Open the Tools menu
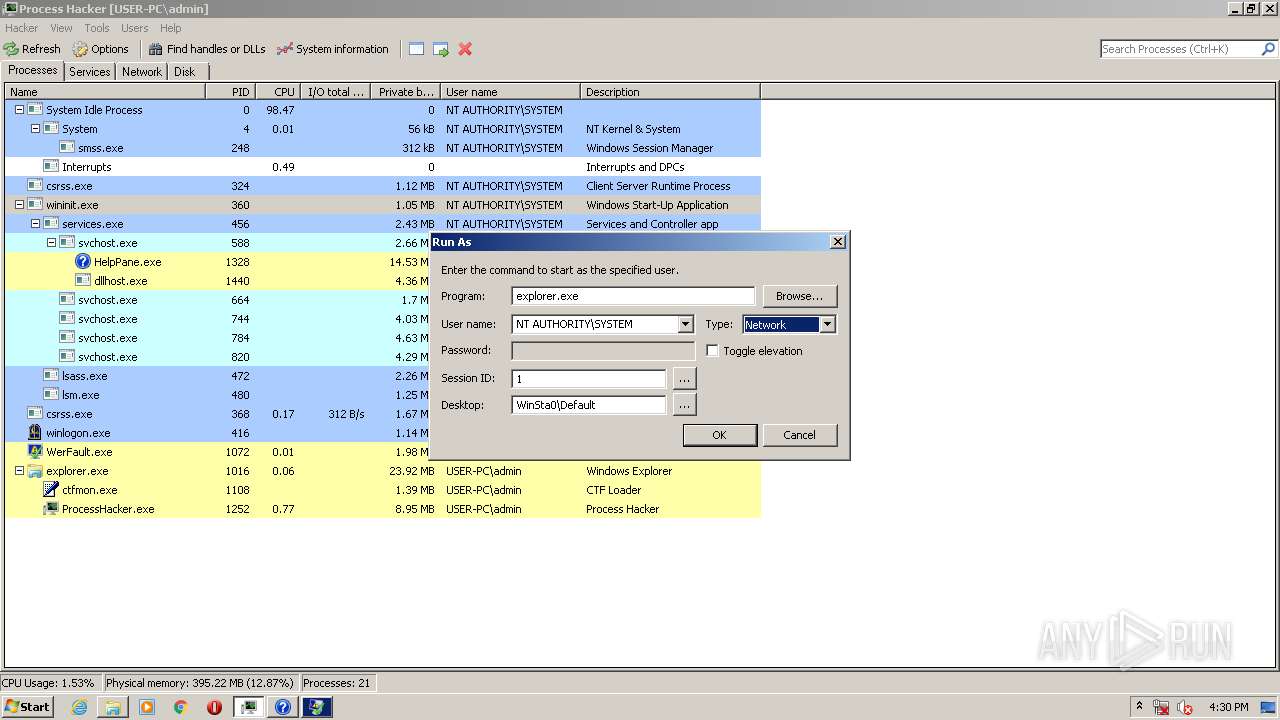 click(97, 28)
